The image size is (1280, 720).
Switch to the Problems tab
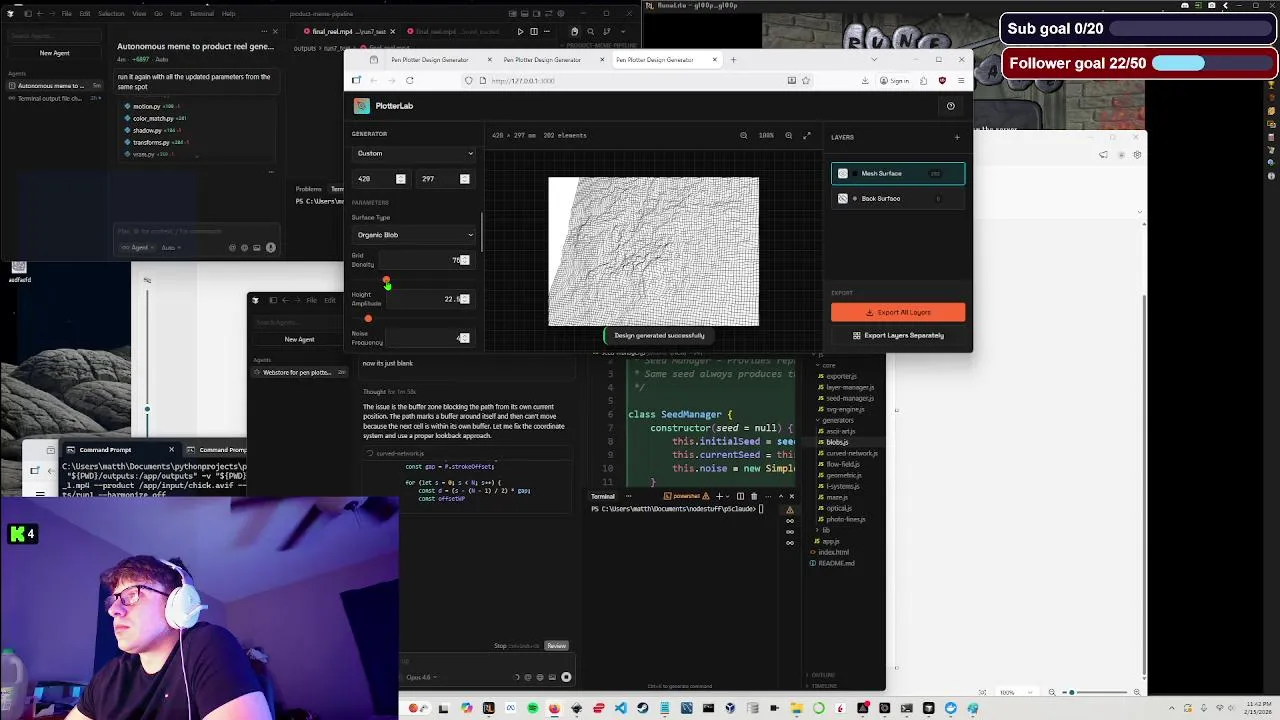click(x=308, y=189)
